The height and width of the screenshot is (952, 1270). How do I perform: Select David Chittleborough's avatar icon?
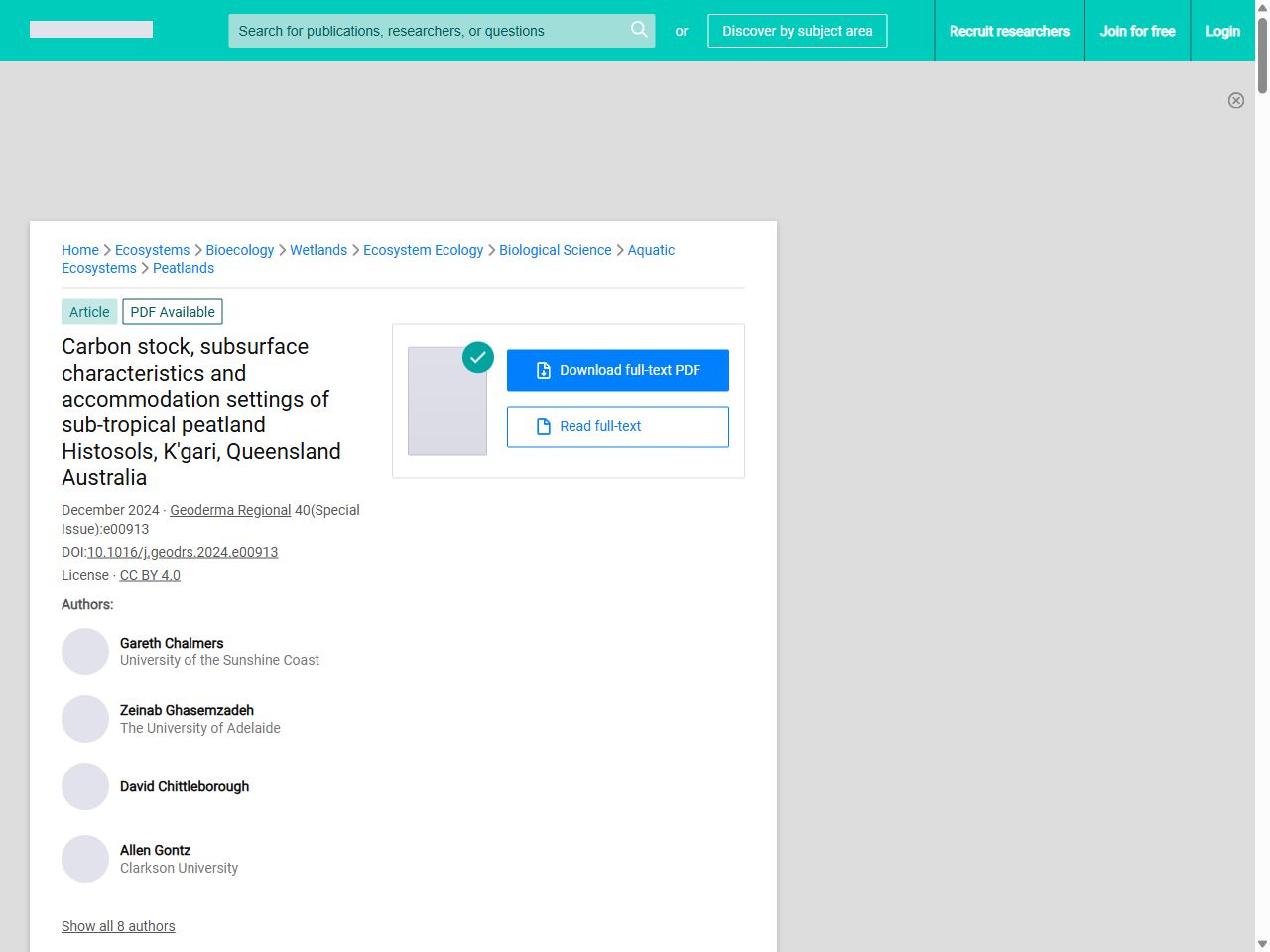click(85, 786)
